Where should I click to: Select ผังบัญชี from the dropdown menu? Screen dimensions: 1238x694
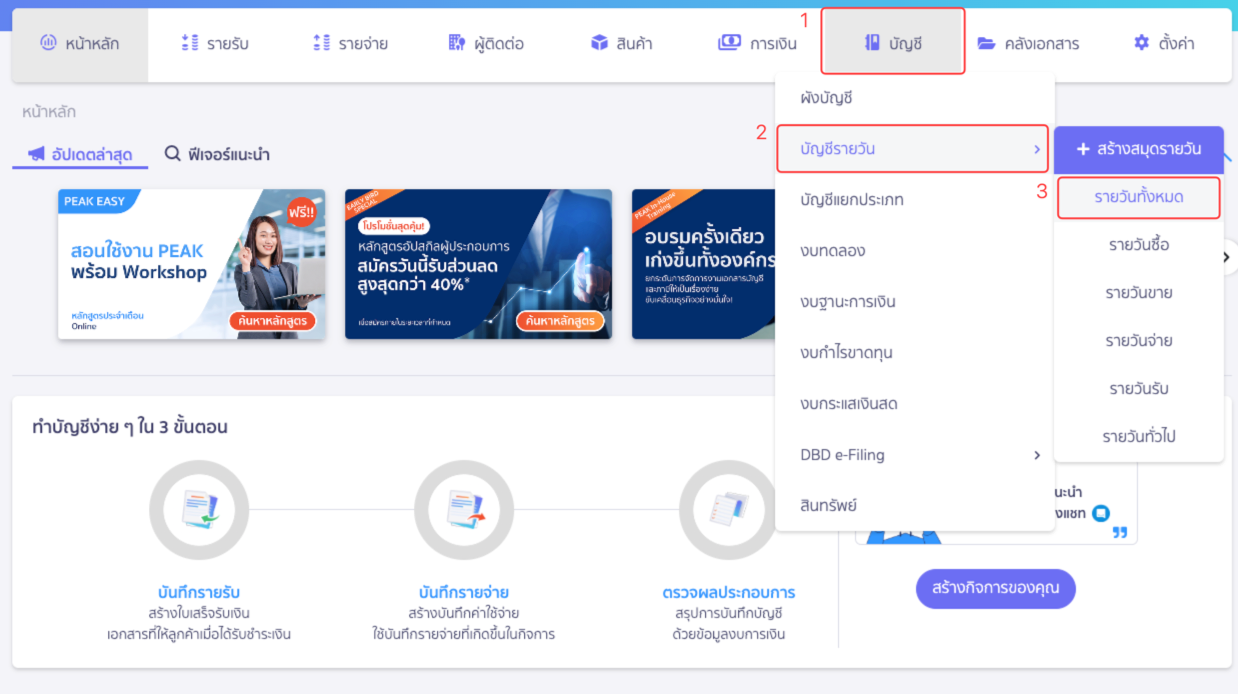tap(914, 98)
